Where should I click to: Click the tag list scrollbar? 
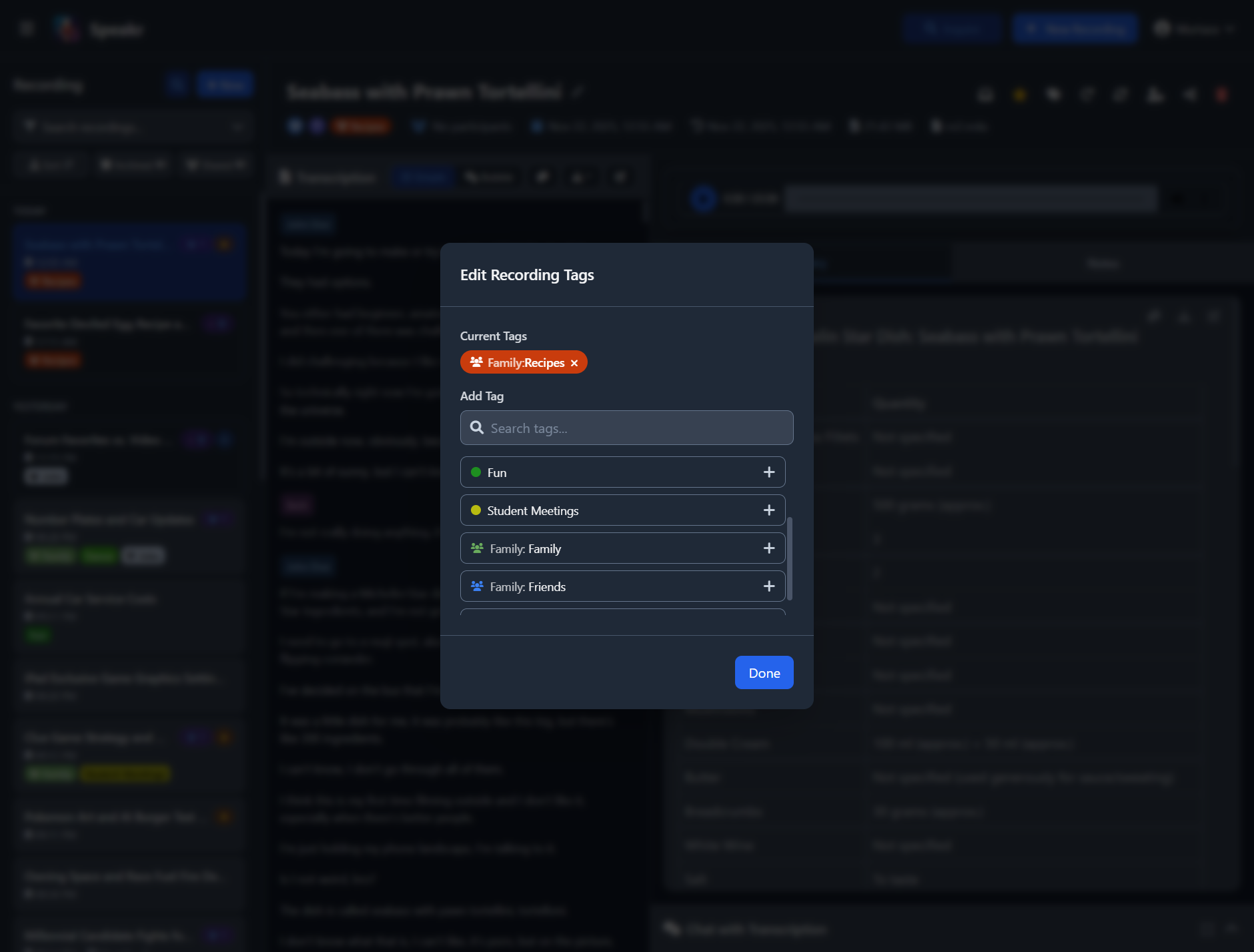tap(790, 558)
